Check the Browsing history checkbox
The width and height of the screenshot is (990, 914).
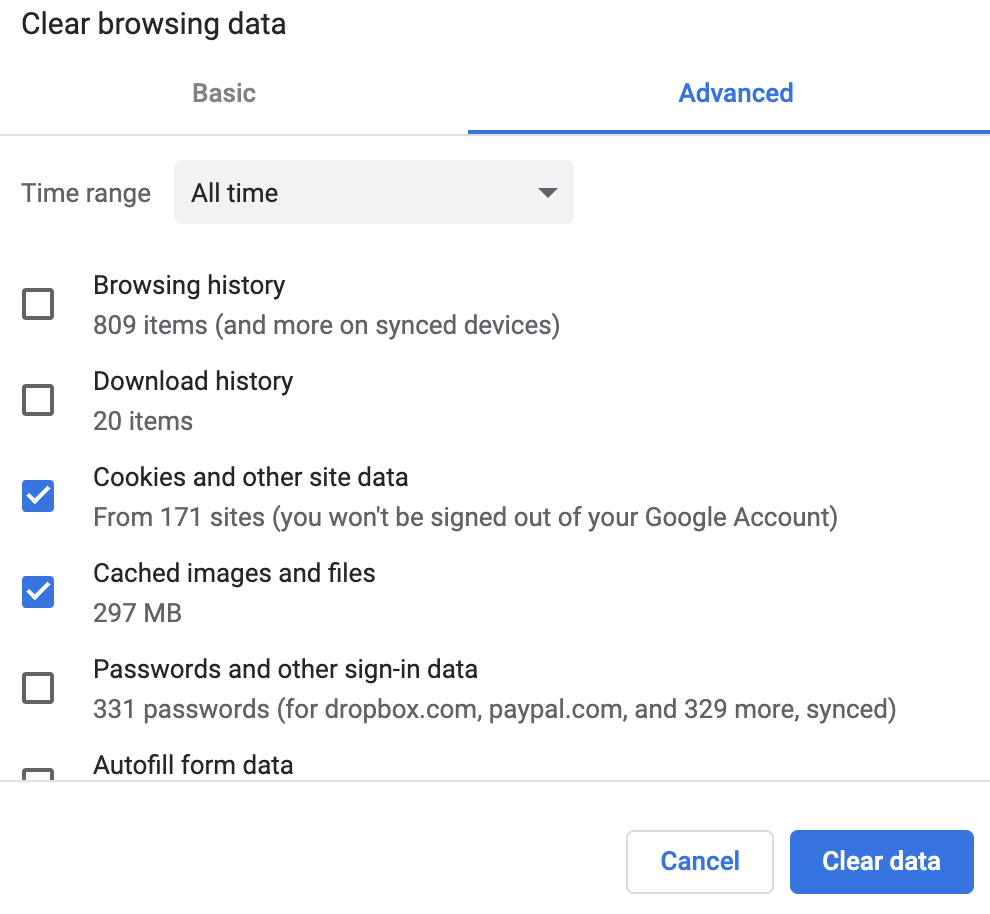coord(38,304)
